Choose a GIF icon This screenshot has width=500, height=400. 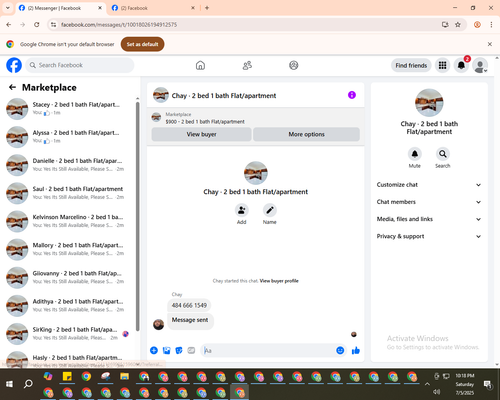191,350
